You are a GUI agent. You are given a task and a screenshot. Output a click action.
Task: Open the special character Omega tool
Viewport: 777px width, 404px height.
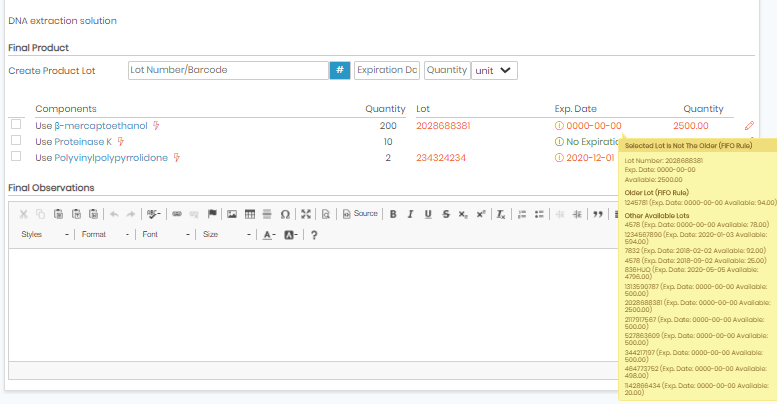285,214
